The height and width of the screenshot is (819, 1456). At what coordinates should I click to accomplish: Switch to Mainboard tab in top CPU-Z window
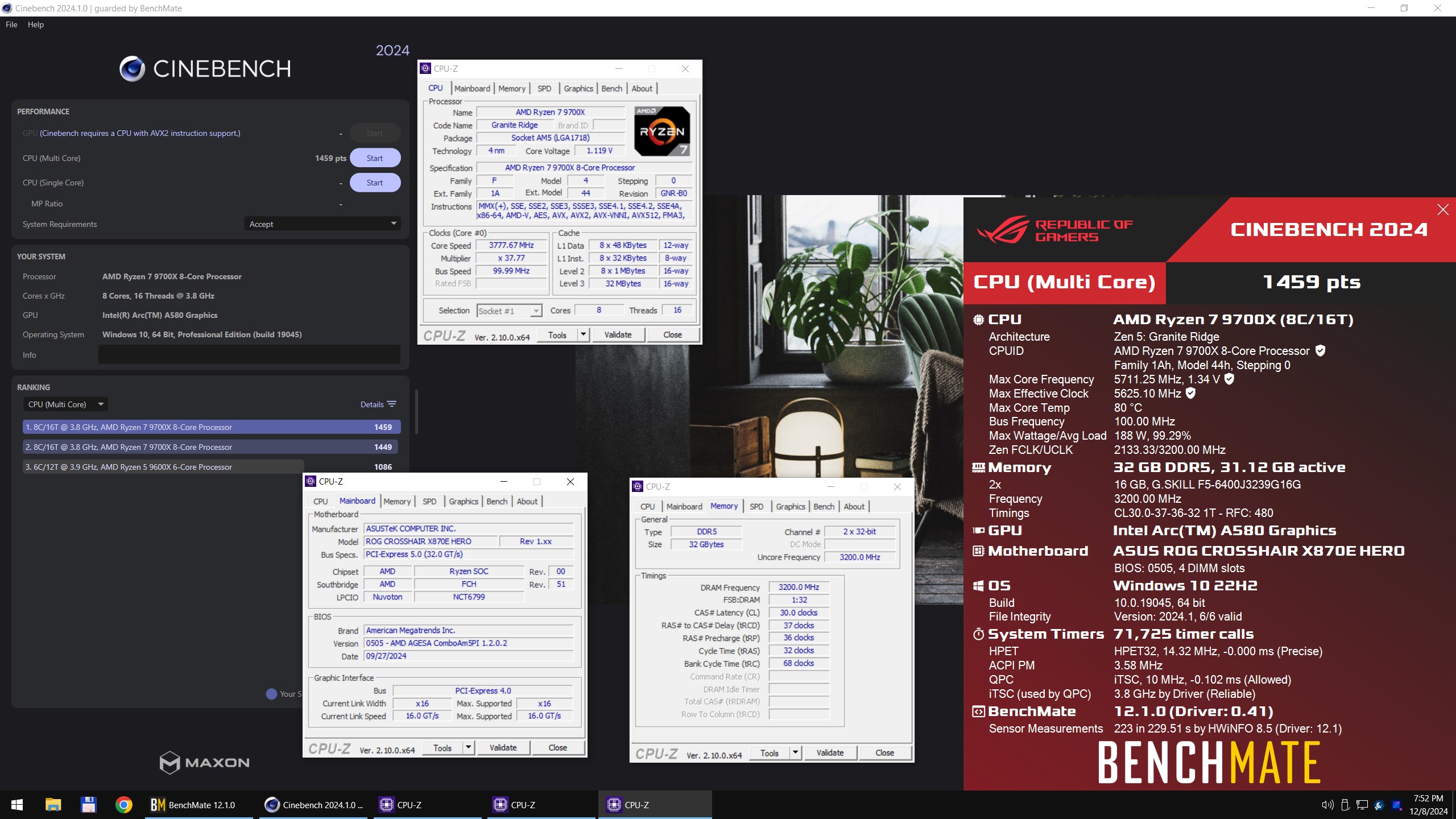pyautogui.click(x=472, y=88)
